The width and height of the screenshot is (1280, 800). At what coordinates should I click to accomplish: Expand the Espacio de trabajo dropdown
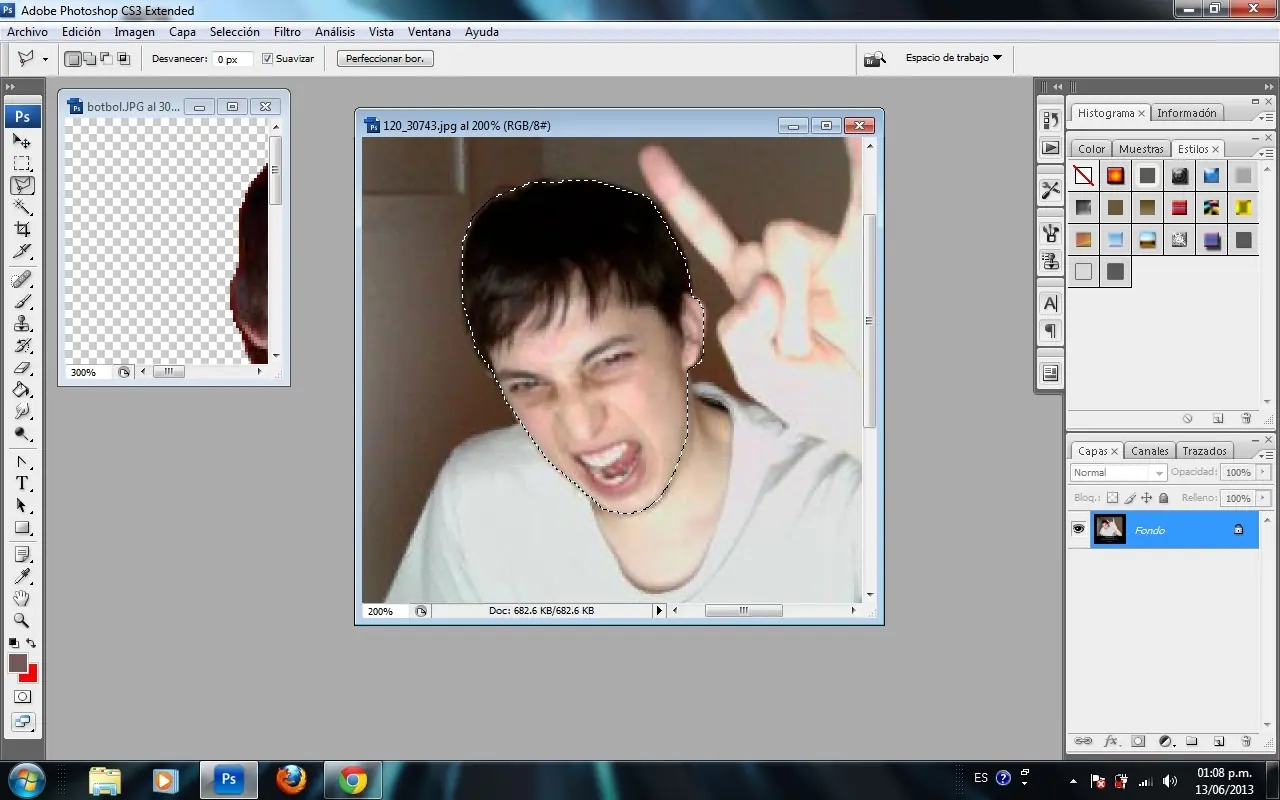point(953,58)
